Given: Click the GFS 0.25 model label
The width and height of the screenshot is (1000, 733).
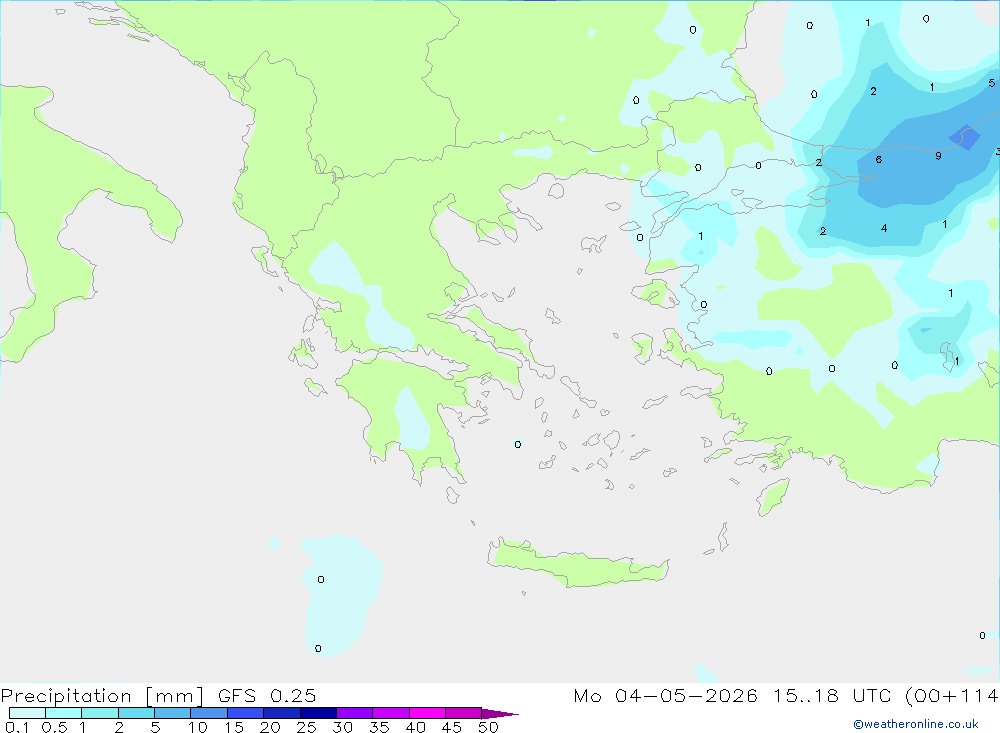Looking at the screenshot, I should (x=267, y=696).
